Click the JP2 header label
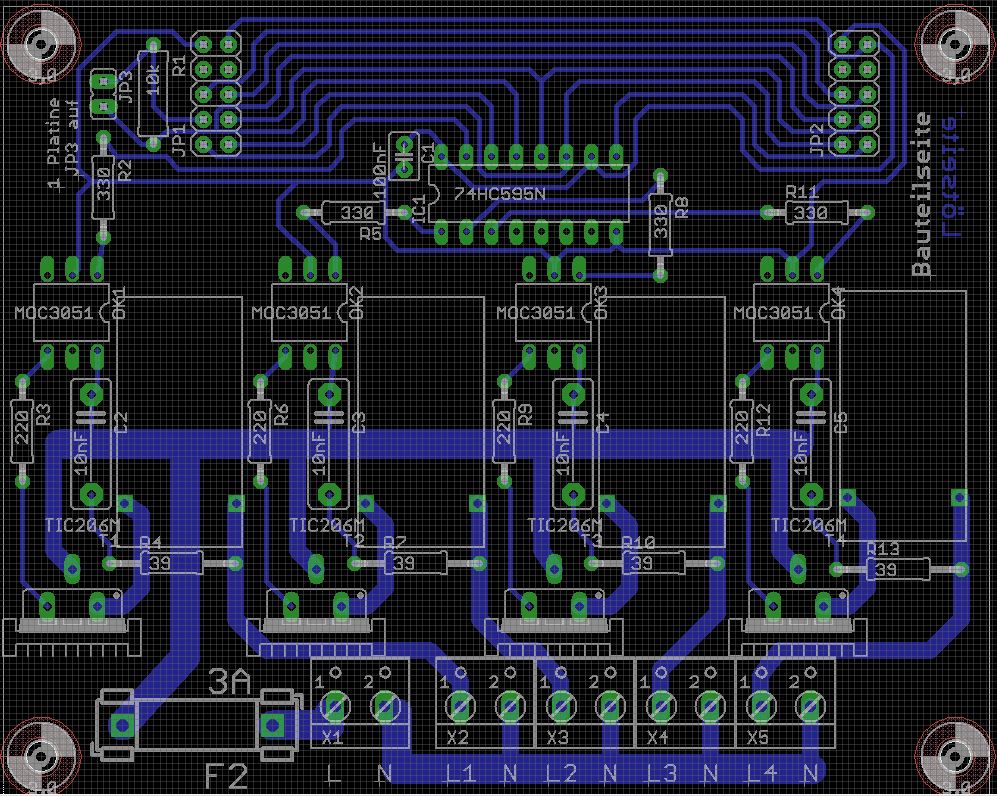Viewport: 997px width, 796px height. [818, 141]
